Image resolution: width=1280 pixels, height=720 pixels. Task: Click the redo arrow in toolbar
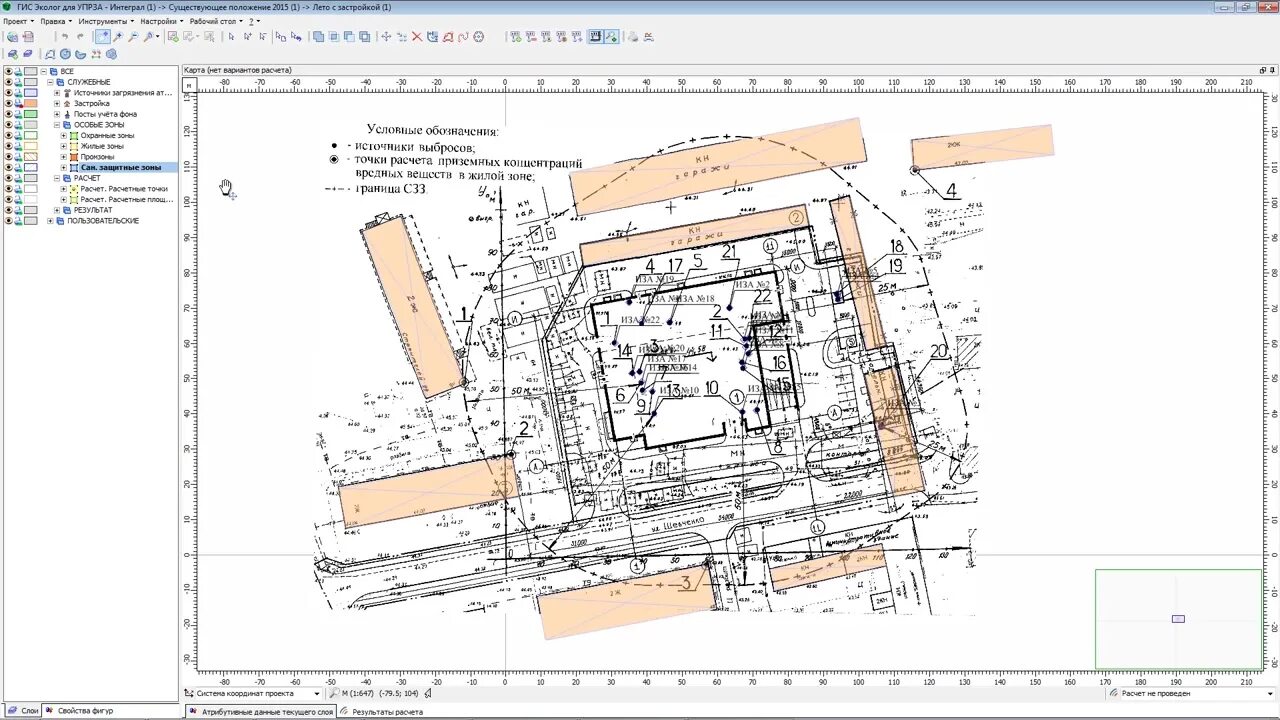[80, 36]
